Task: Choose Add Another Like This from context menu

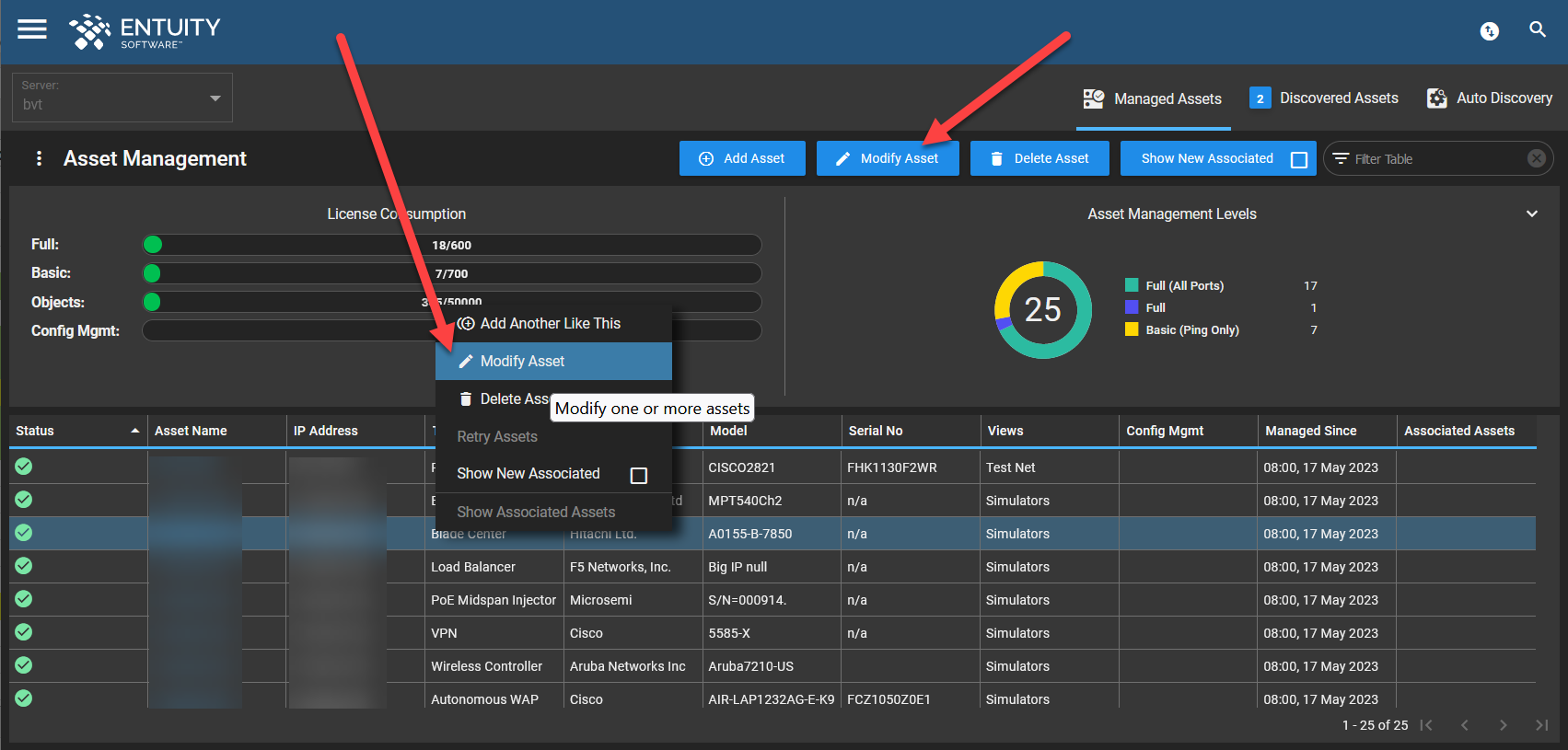Action: pos(553,324)
